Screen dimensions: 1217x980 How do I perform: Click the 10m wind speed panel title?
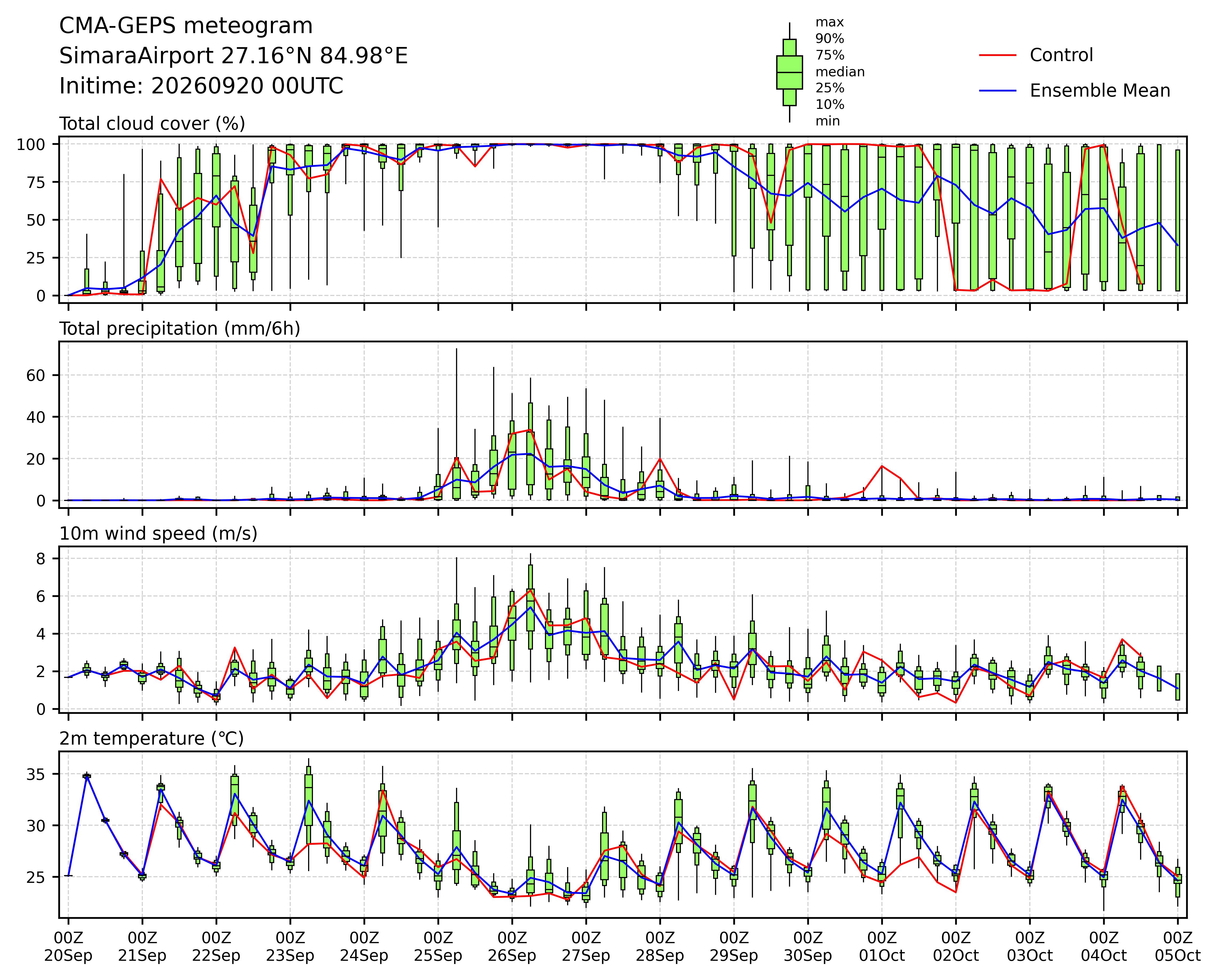(158, 534)
